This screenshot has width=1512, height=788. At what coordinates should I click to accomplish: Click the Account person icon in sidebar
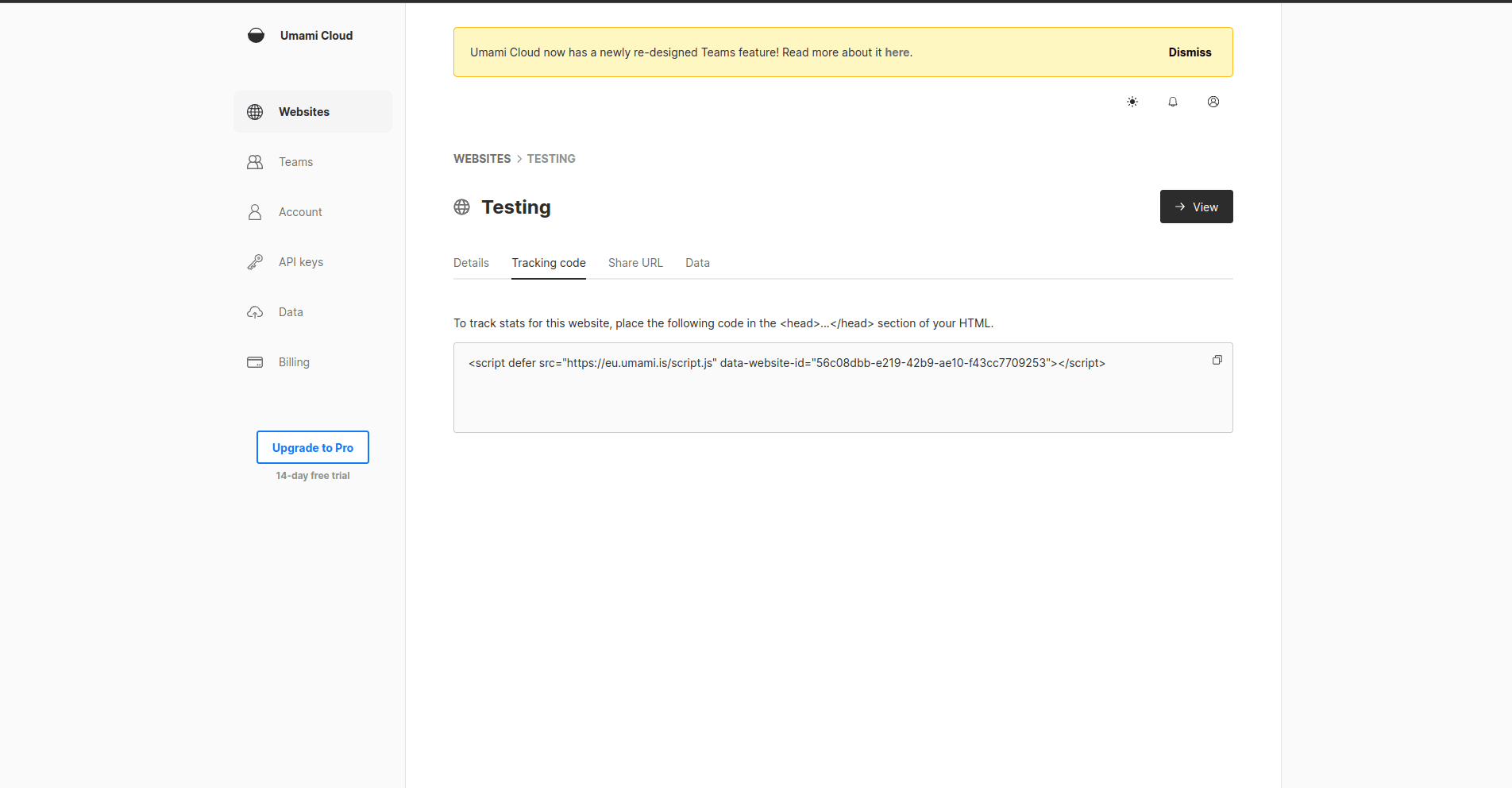255,212
